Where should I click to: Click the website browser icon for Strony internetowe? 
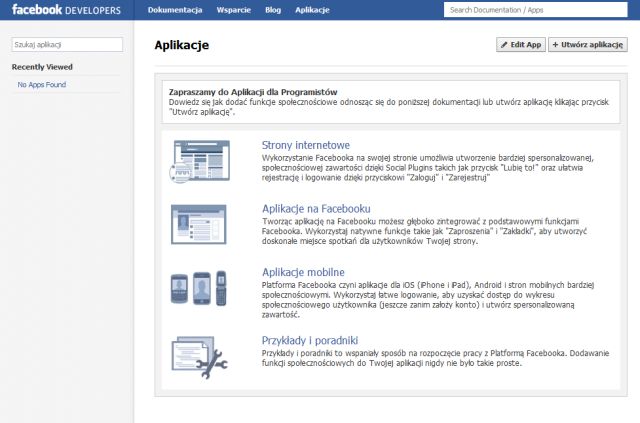200,161
